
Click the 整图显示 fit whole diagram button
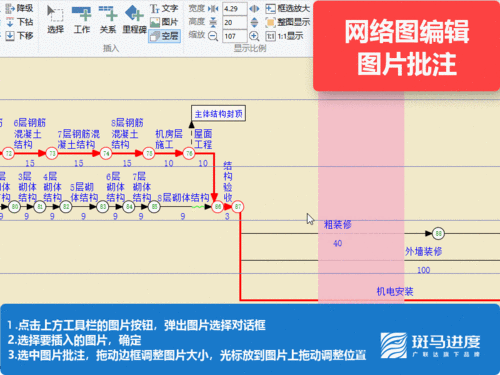point(287,22)
